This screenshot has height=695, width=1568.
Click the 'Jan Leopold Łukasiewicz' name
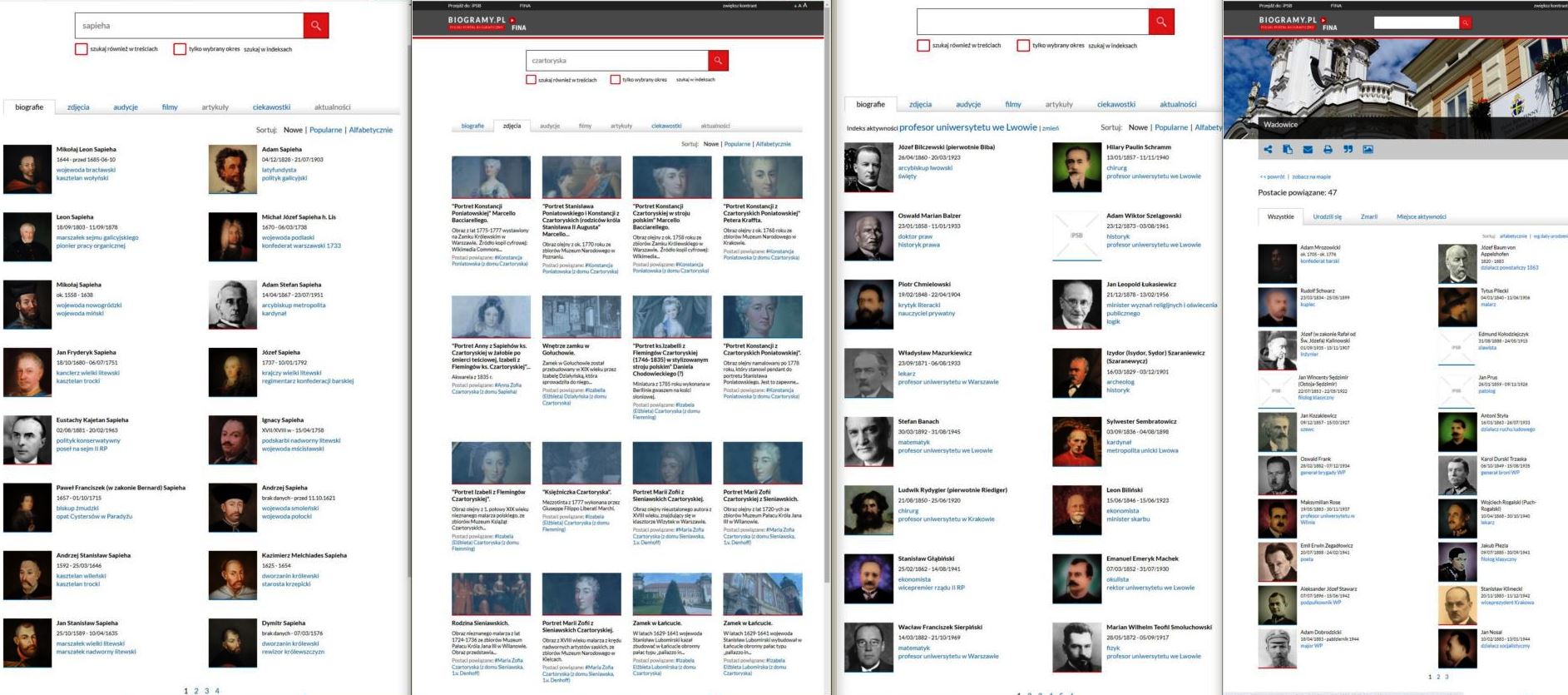click(x=1141, y=285)
